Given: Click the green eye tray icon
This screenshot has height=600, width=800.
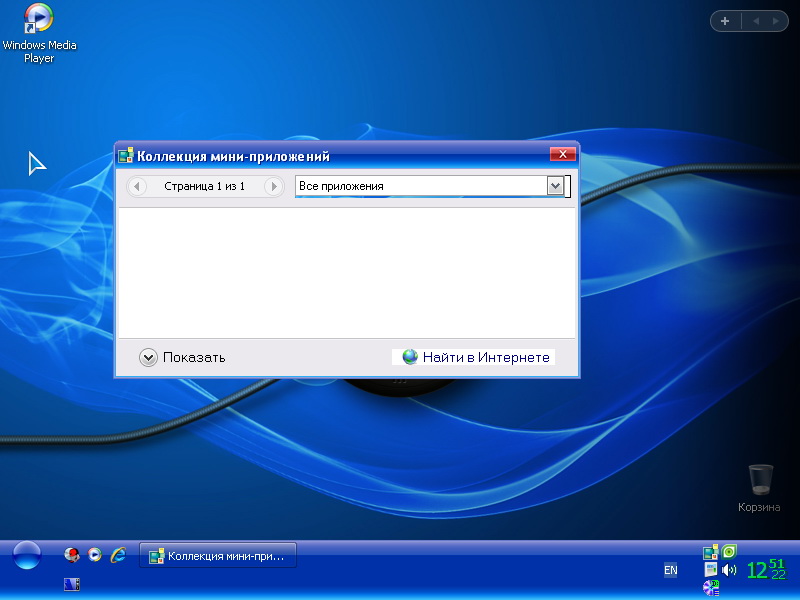Looking at the screenshot, I should [730, 551].
